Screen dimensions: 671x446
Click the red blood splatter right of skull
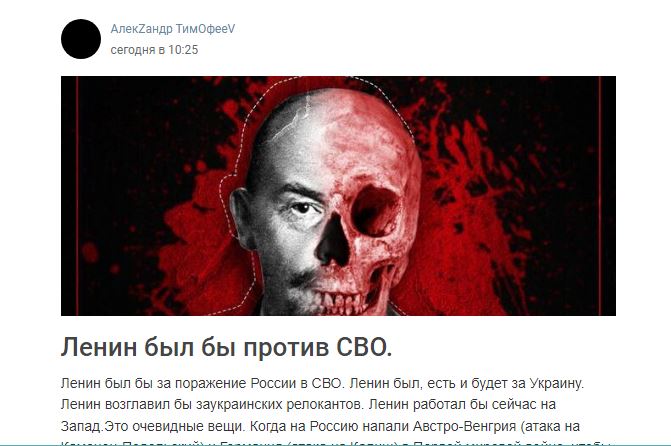[471, 205]
